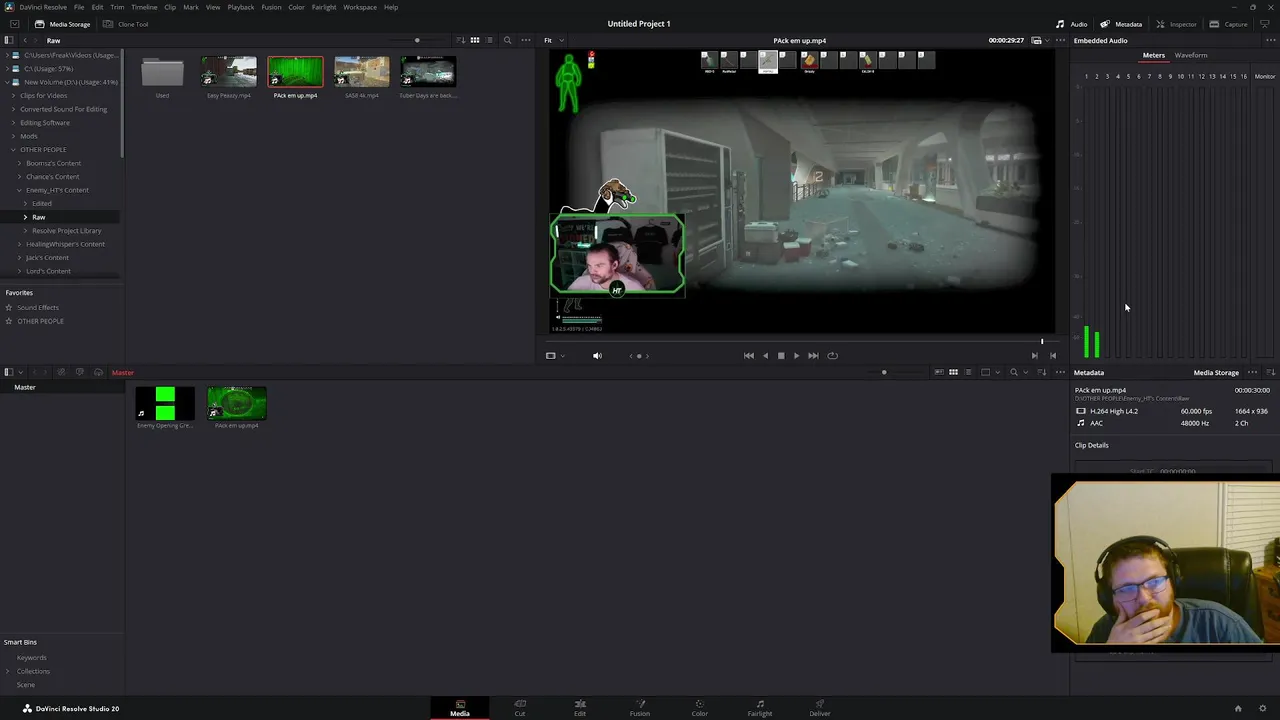1280x720 pixels.
Task: Expand the C:\Users\Freak\Videos drive entry
Action: pos(9,55)
